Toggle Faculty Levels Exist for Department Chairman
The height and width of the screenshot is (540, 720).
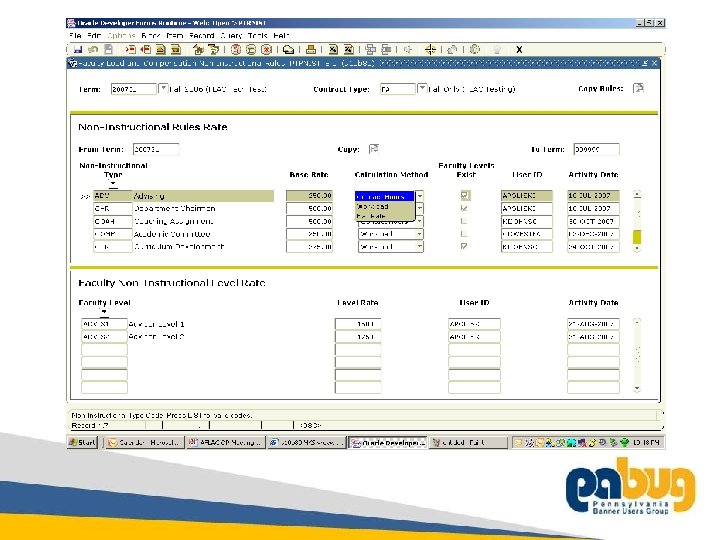(x=464, y=208)
